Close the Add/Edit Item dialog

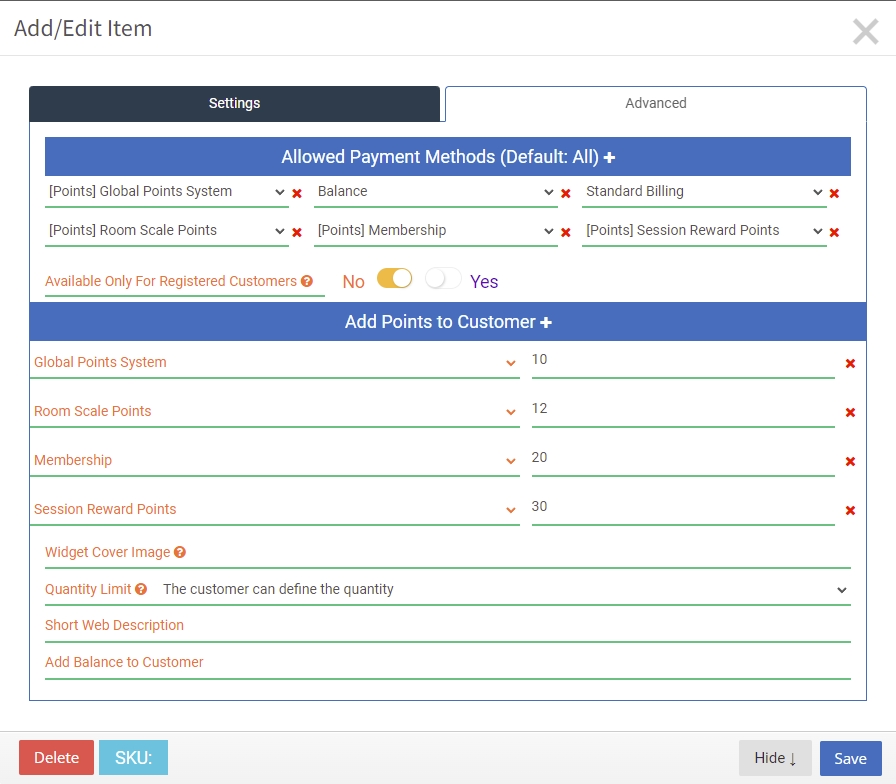[x=866, y=31]
